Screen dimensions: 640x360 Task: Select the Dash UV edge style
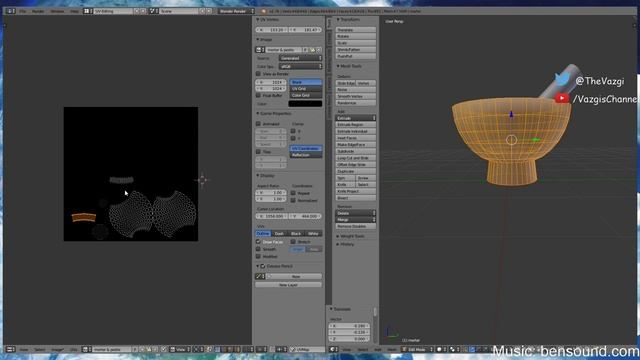pyautogui.click(x=279, y=233)
